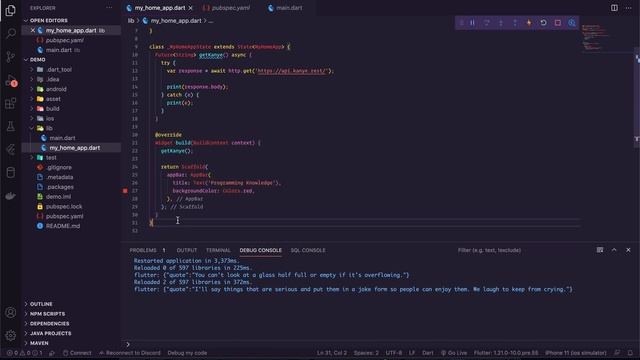Click Go Live in the status bar
Image resolution: width=640 pixels, height=360 pixels.
tap(454, 353)
